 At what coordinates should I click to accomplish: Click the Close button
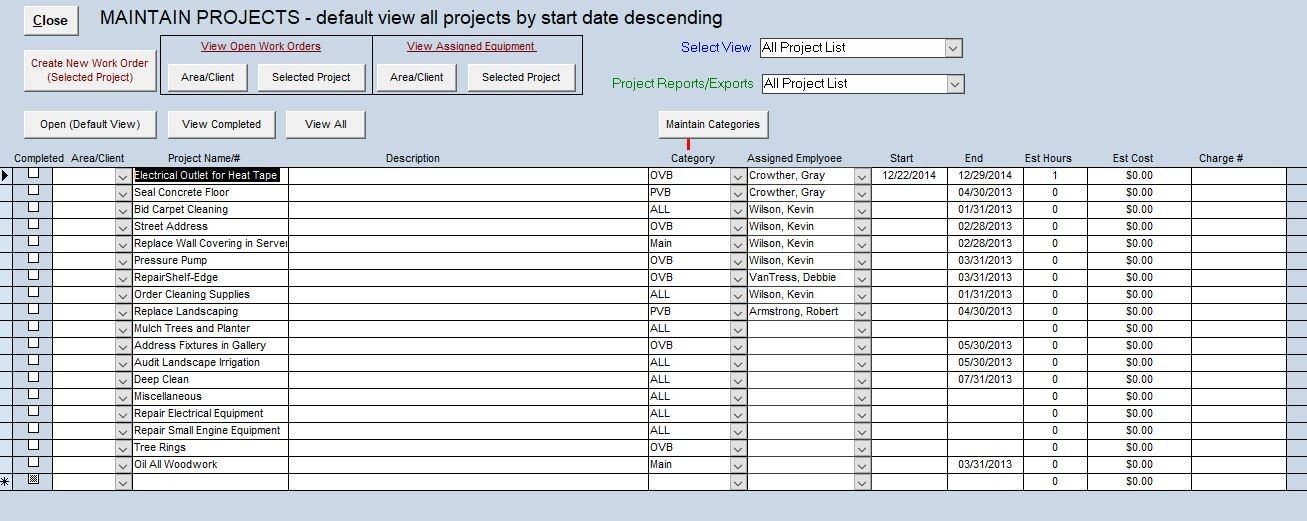tap(51, 20)
